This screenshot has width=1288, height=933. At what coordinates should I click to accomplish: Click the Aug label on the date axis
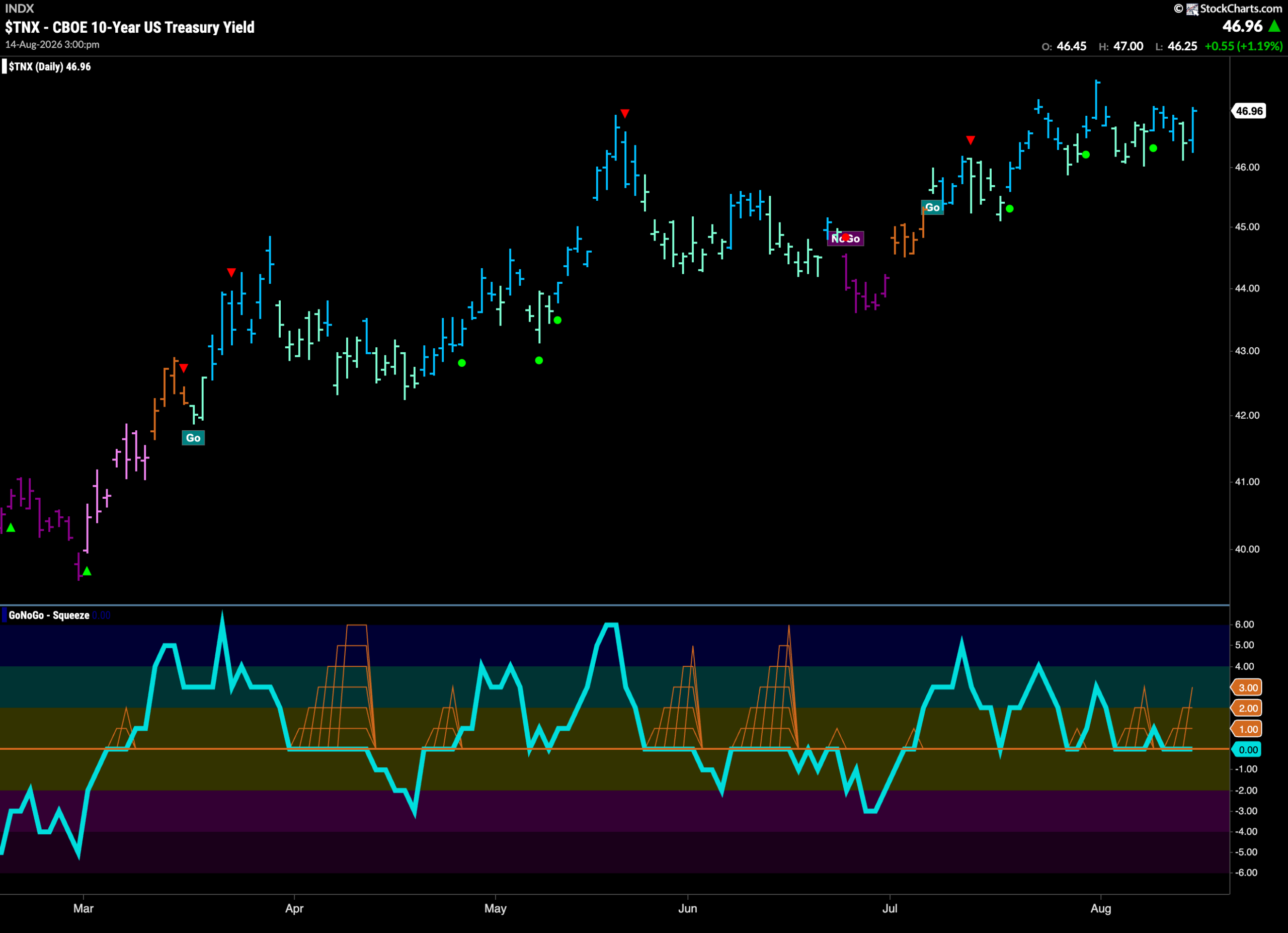click(1101, 908)
